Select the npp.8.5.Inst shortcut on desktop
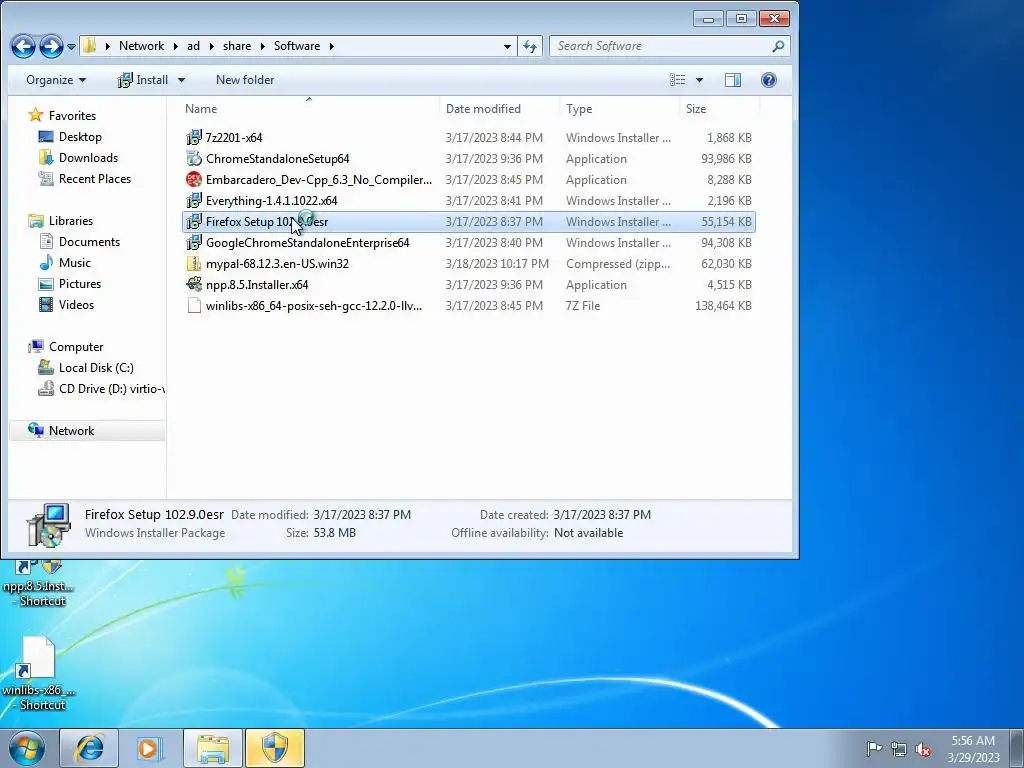This screenshot has width=1024, height=768. (x=38, y=583)
